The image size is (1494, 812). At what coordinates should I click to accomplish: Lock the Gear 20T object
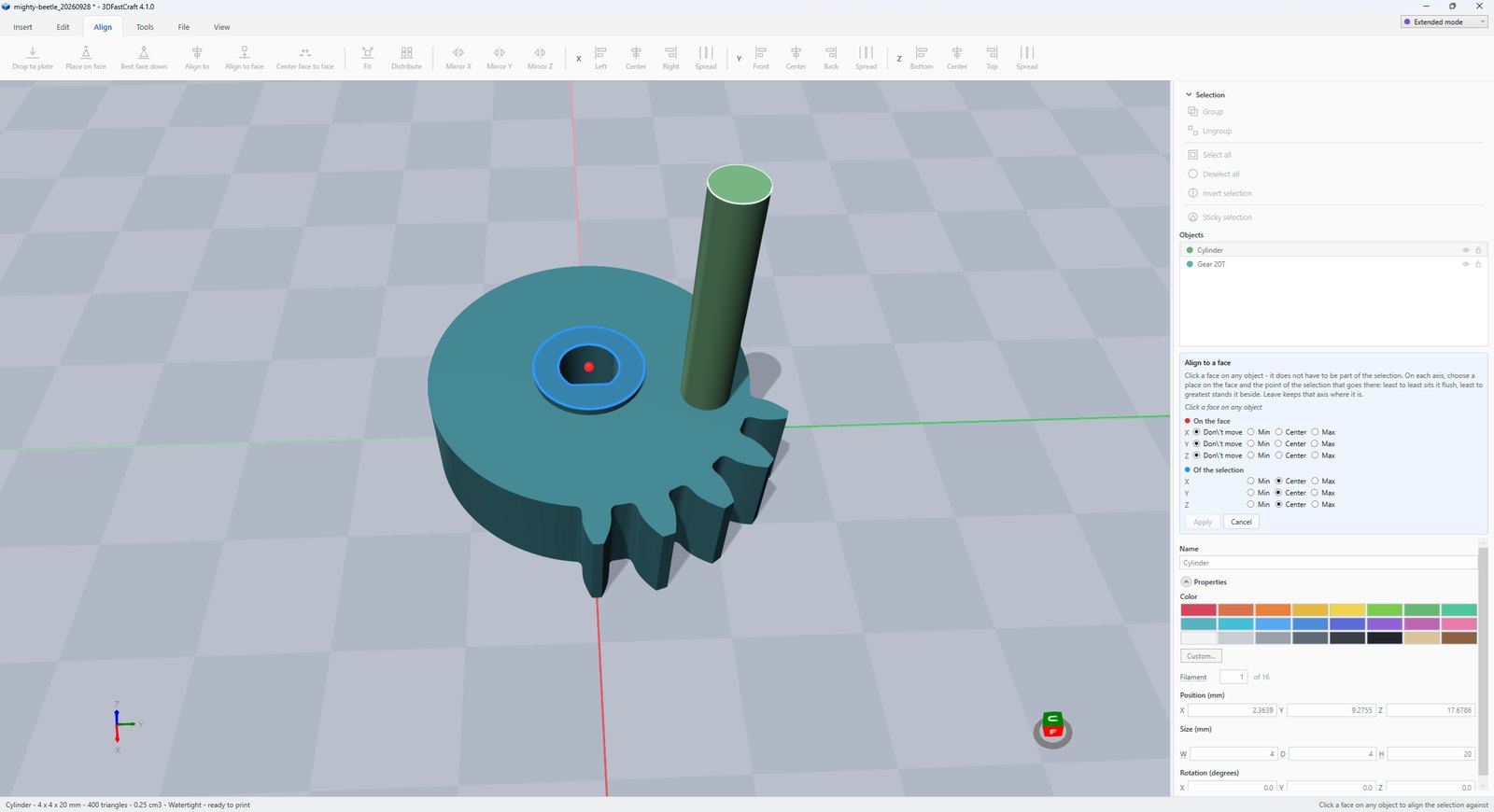tap(1478, 264)
